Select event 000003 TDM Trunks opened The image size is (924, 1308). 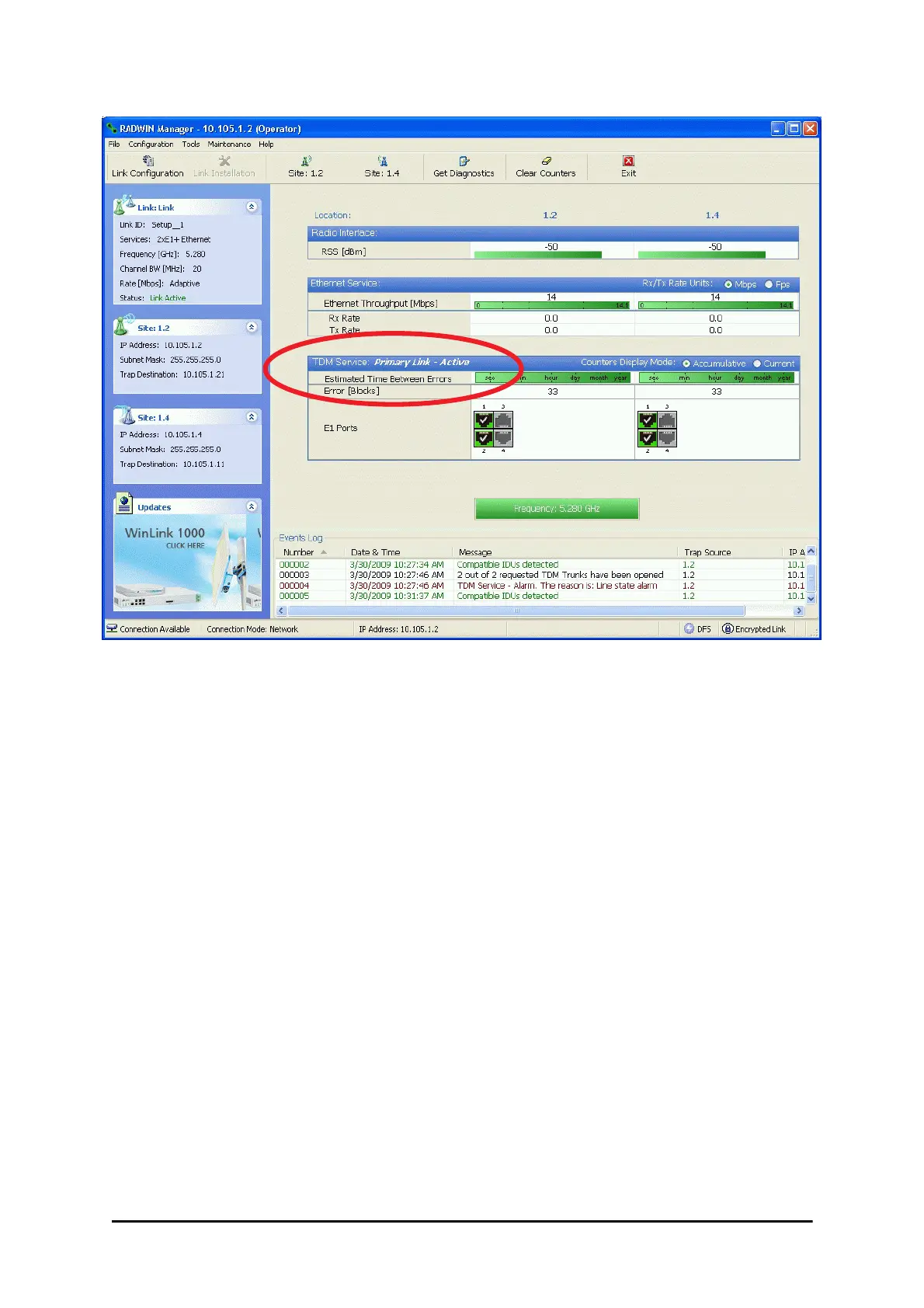click(542, 575)
